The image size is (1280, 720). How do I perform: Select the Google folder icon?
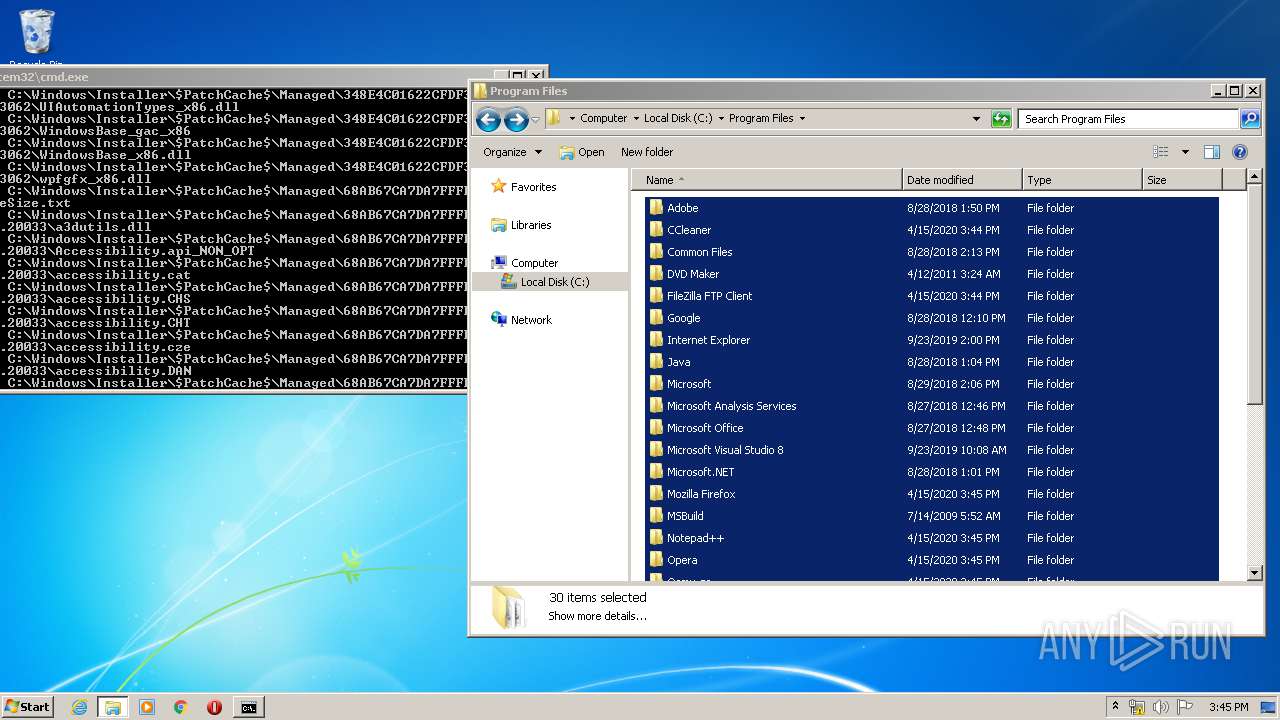click(656, 318)
